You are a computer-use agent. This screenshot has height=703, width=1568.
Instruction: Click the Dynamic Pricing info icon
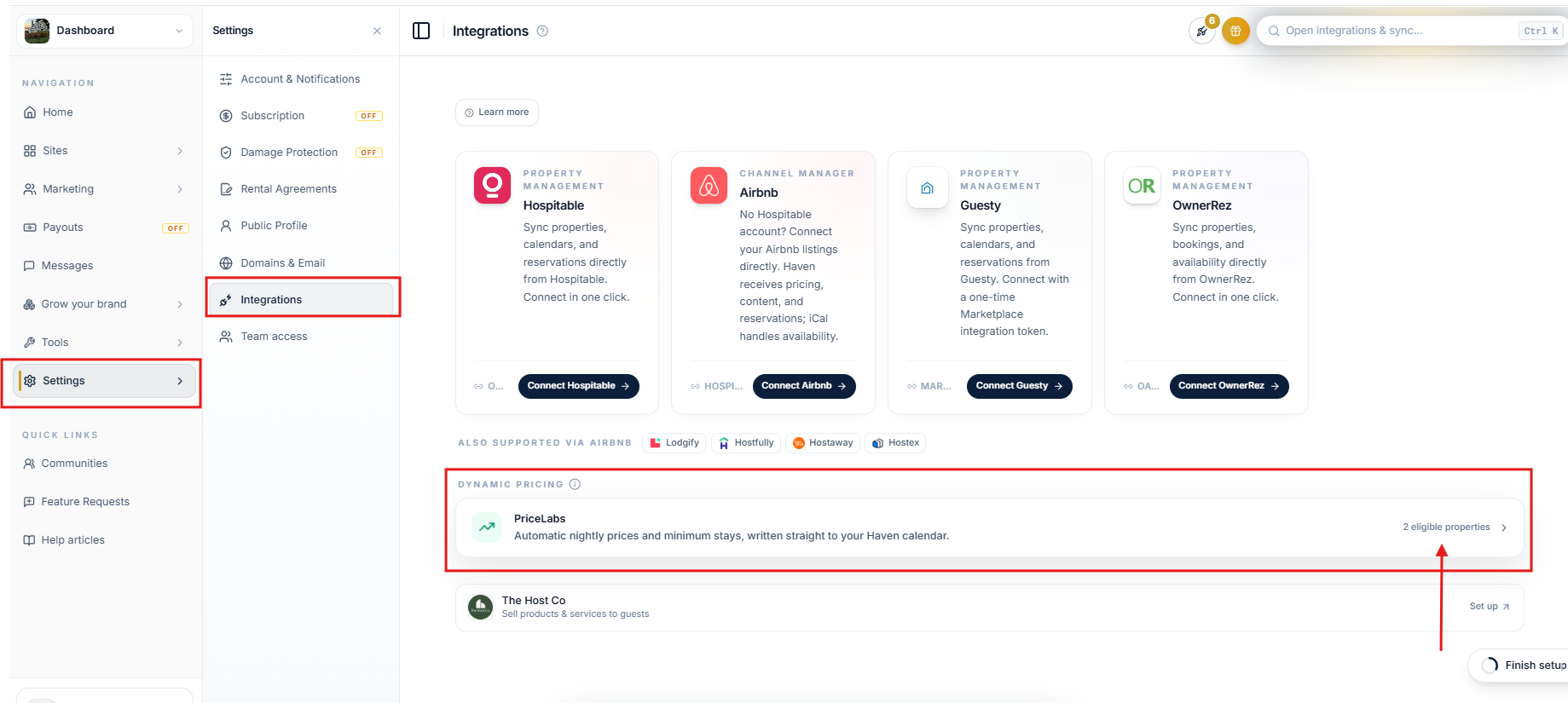[575, 484]
